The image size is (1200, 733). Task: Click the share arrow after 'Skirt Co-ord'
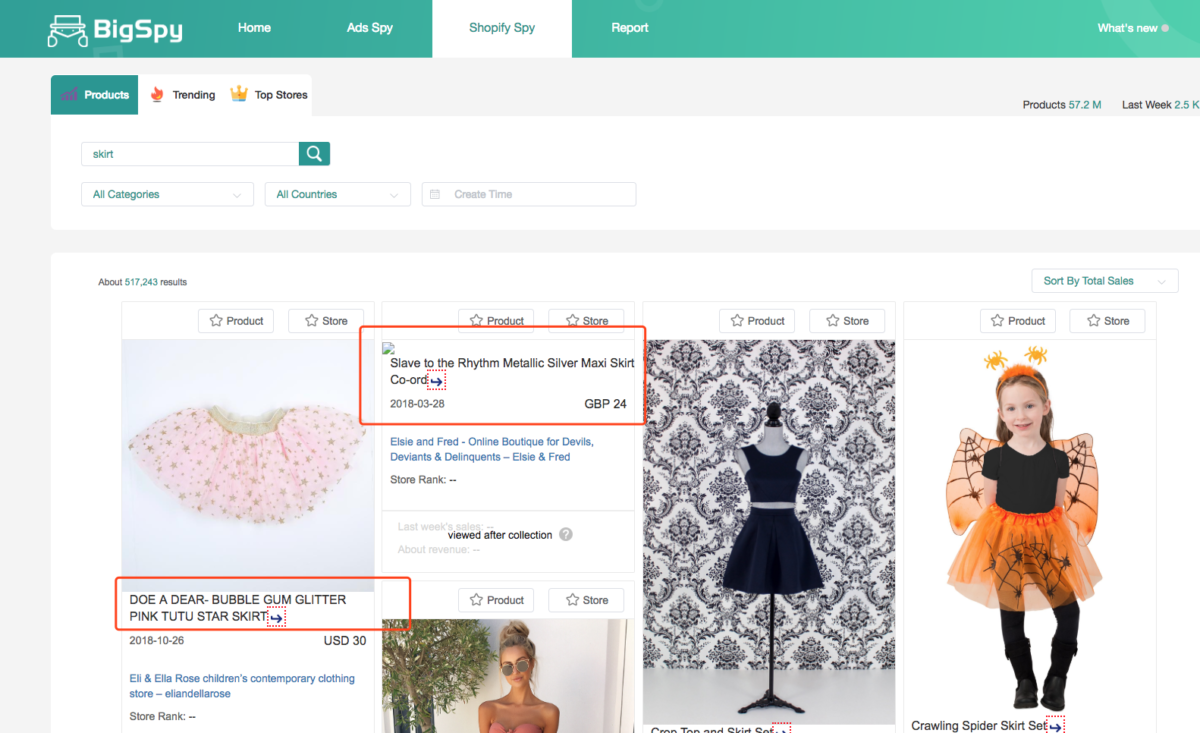[x=436, y=381]
